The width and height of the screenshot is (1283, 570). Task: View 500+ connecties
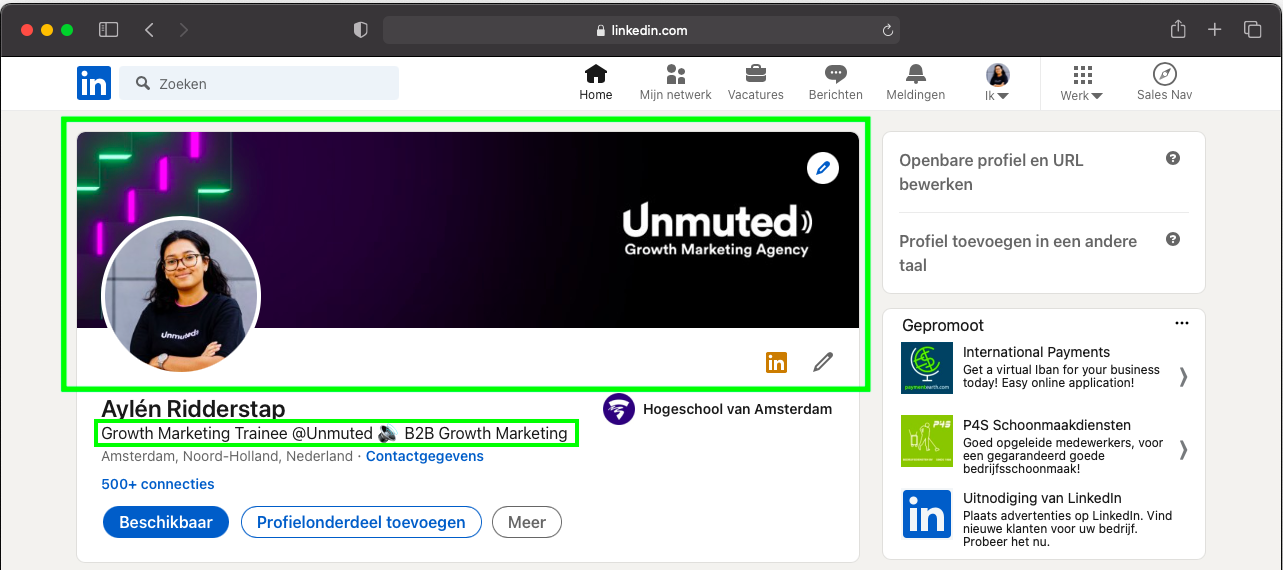[158, 484]
